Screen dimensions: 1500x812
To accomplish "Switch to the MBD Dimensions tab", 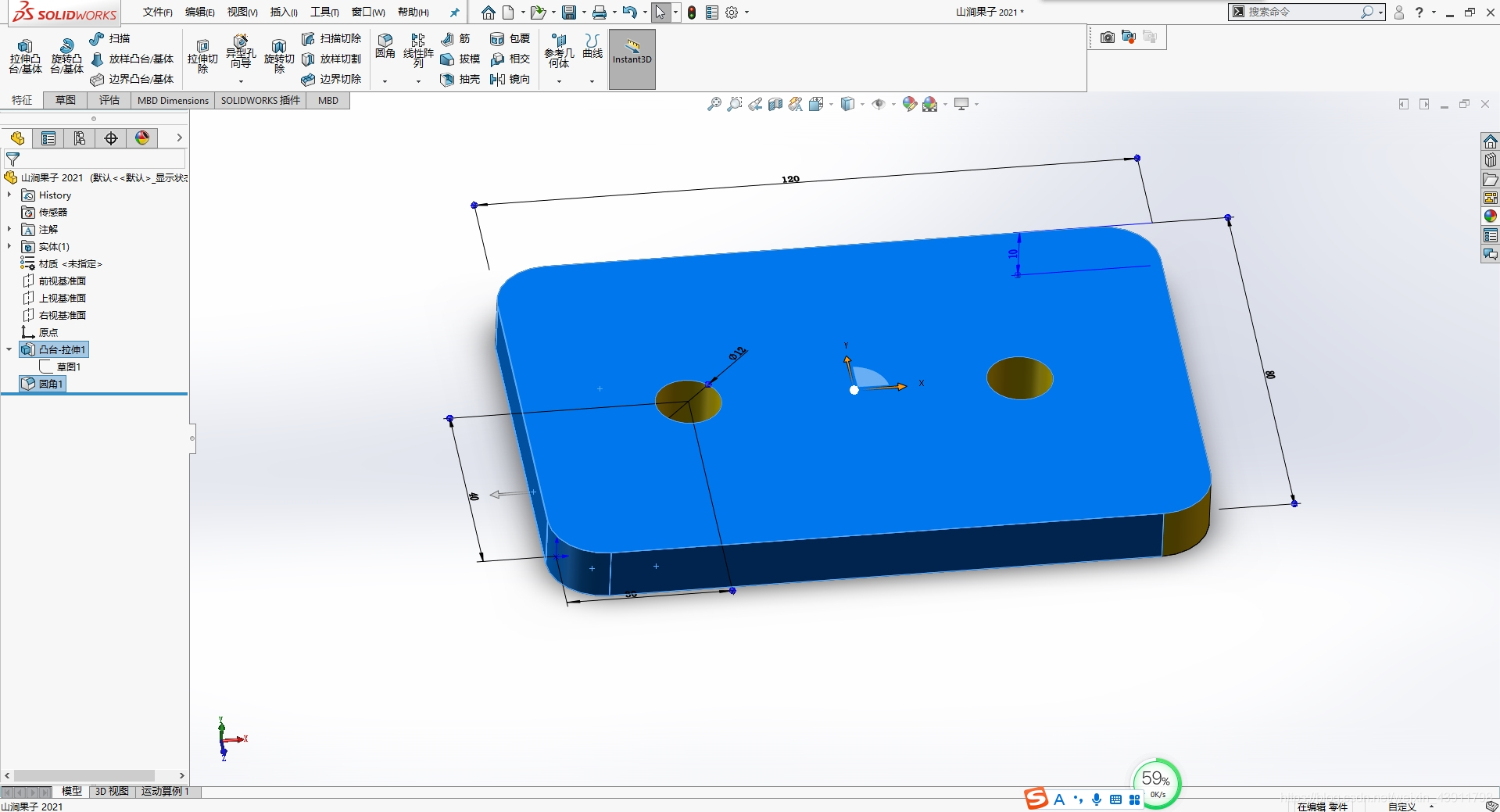I will coord(173,100).
